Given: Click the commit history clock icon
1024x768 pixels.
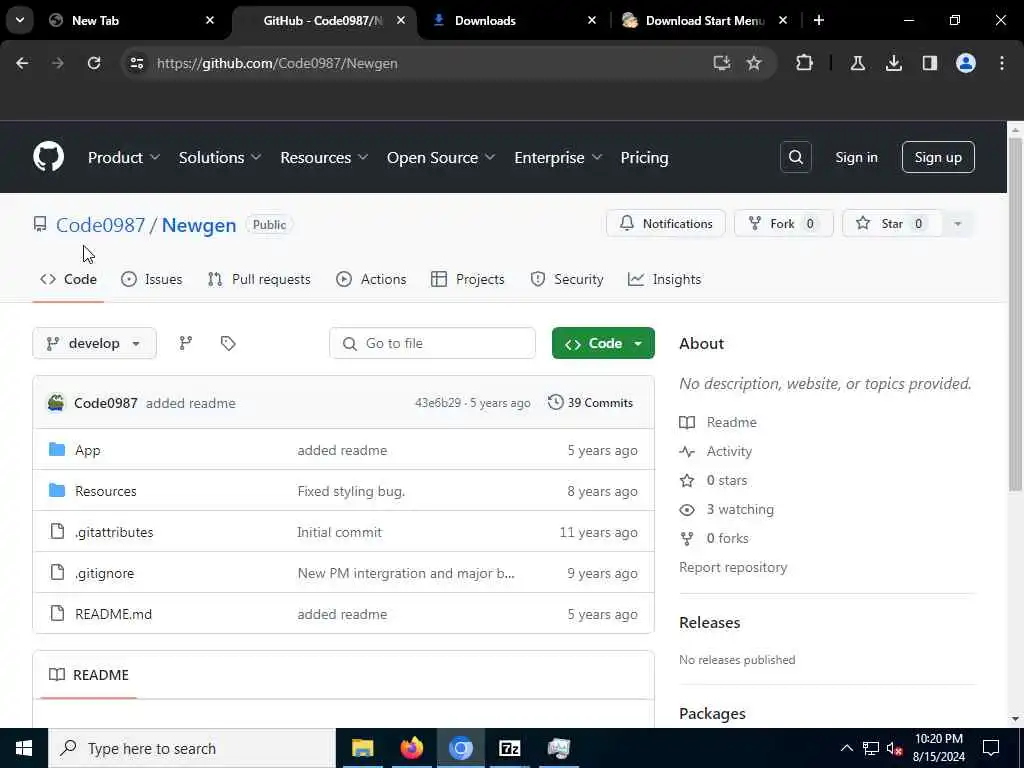Looking at the screenshot, I should [555, 402].
